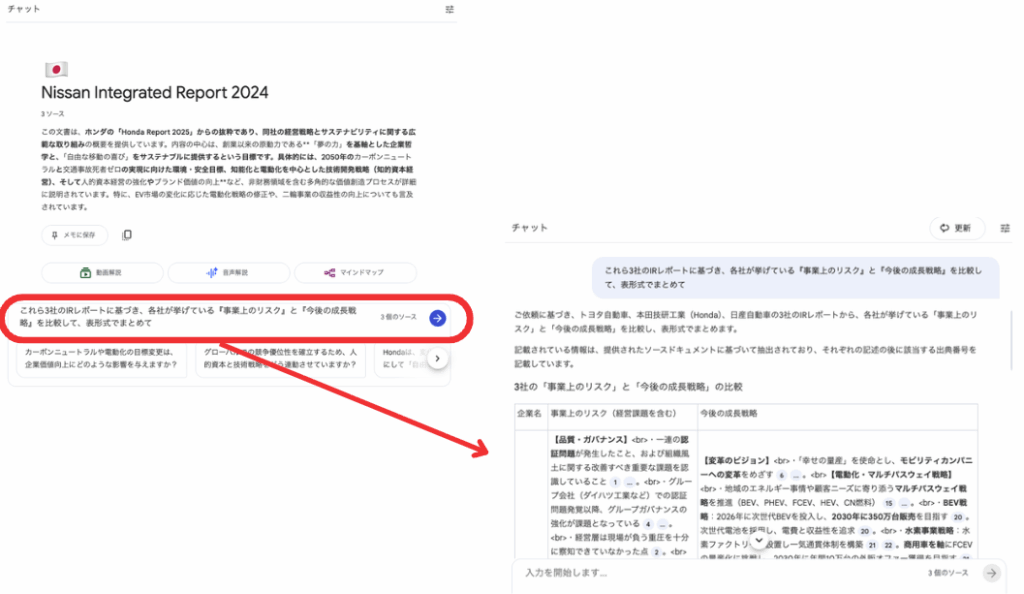The image size is (1024, 594).
Task: Click the grey send arrow in right chat
Action: pos(991,573)
